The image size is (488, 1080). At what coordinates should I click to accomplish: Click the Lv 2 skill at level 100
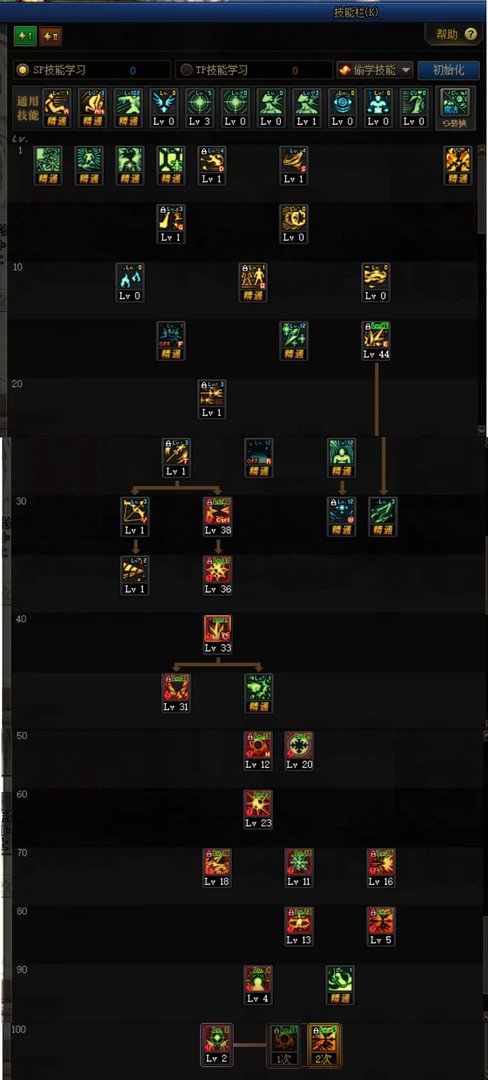click(x=218, y=1045)
